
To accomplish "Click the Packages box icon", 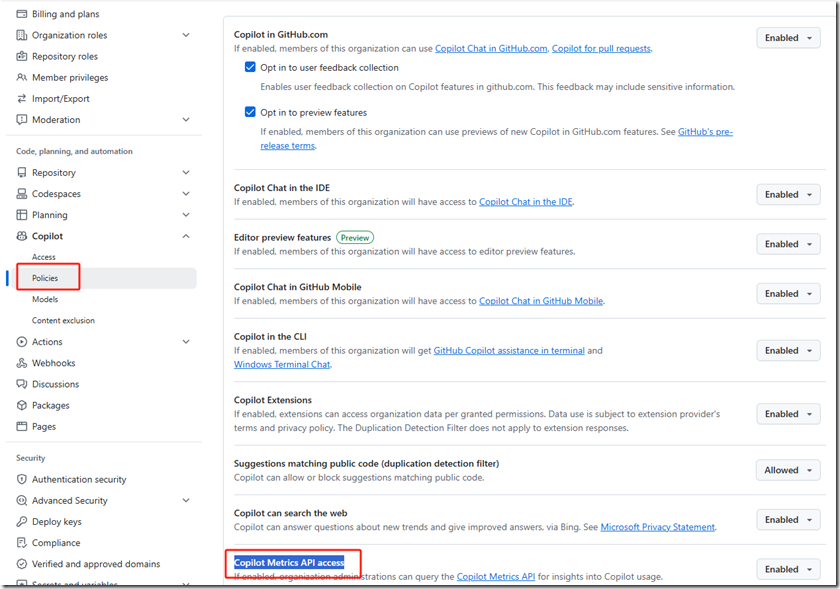I will coord(21,405).
